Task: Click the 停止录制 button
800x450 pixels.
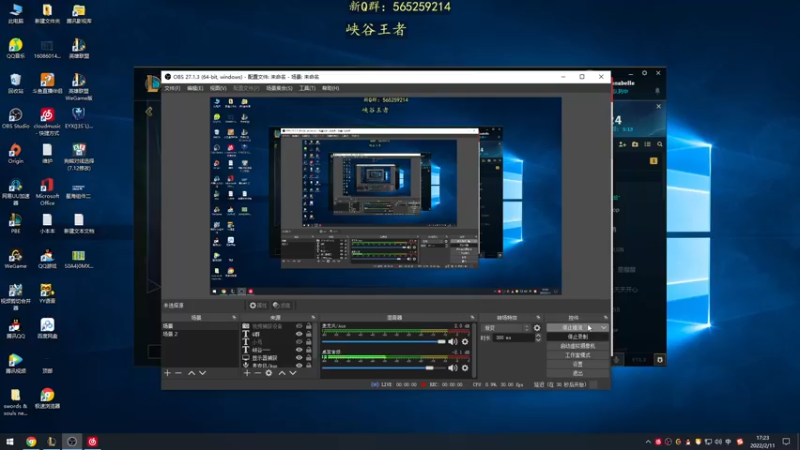Action: (578, 337)
